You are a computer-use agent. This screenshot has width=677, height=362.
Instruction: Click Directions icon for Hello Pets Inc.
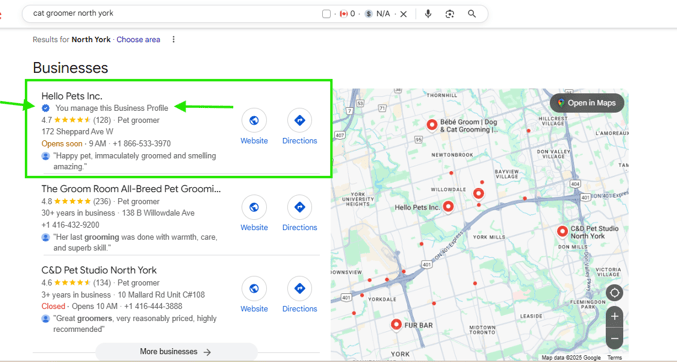(300, 120)
